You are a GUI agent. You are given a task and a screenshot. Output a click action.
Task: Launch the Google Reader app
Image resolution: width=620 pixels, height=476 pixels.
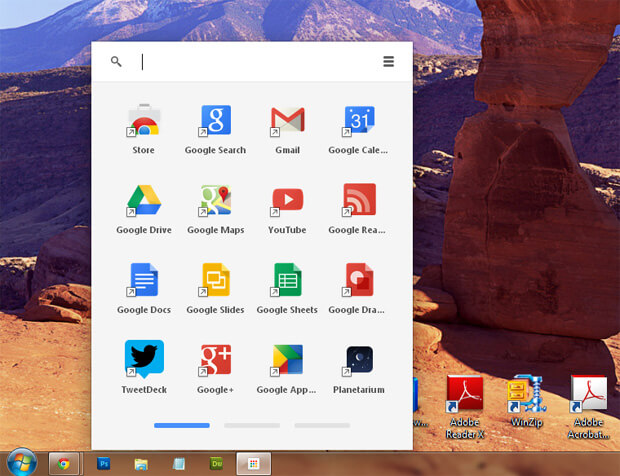[x=359, y=200]
